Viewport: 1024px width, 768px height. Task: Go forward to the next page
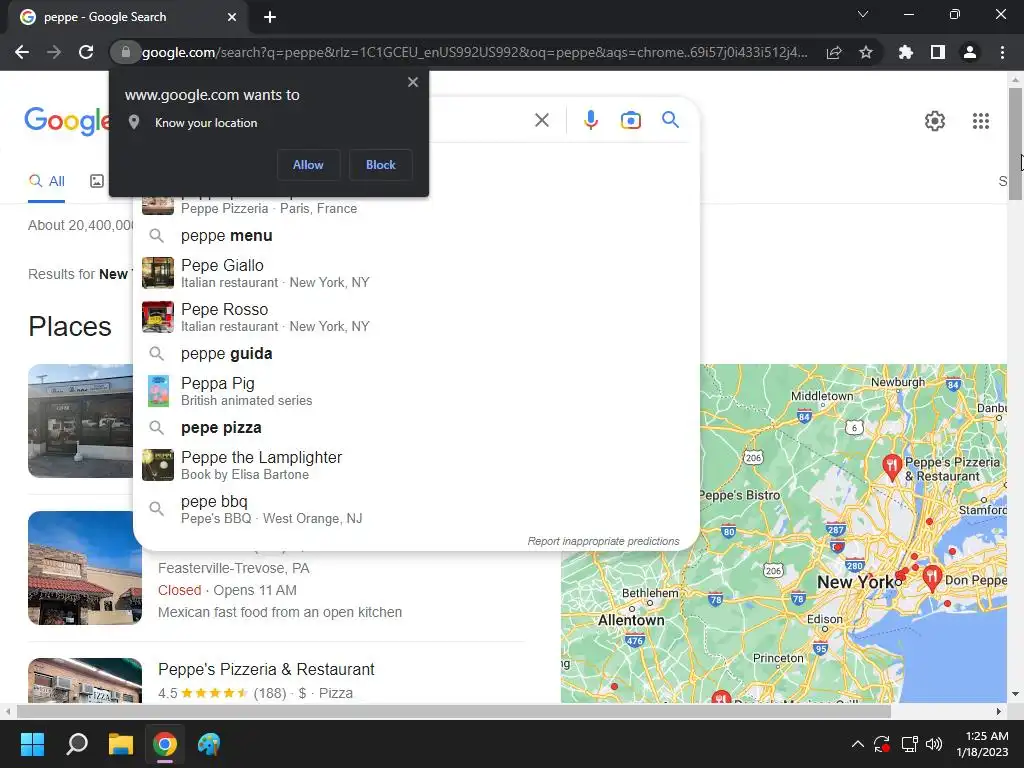(54, 52)
